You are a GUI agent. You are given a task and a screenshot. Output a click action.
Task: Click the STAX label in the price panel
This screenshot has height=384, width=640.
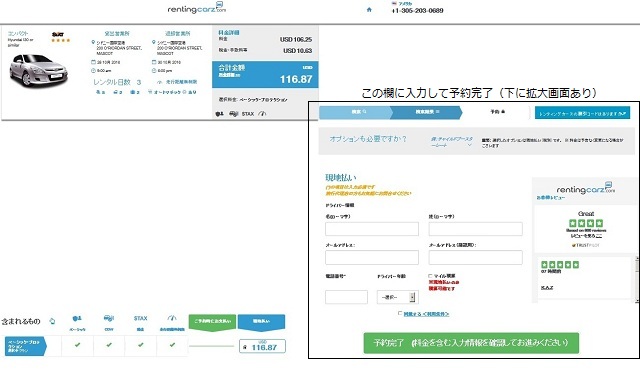pyautogui.click(x=248, y=114)
